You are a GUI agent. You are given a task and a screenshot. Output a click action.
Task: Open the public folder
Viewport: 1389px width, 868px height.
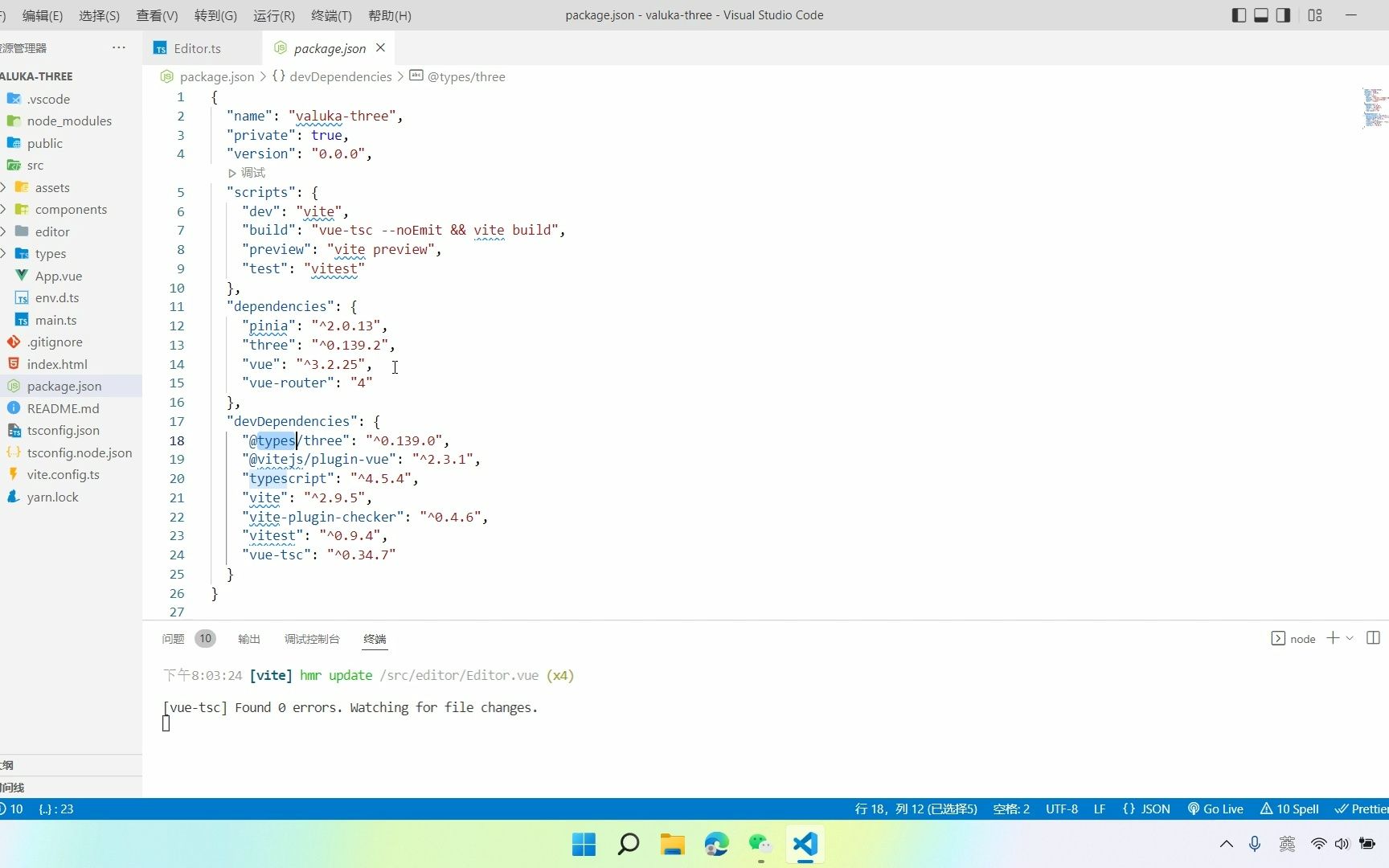tap(44, 143)
